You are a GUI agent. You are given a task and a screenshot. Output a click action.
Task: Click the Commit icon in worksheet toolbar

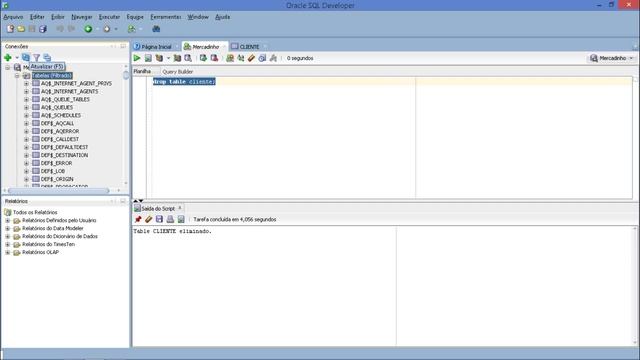[x=203, y=58]
